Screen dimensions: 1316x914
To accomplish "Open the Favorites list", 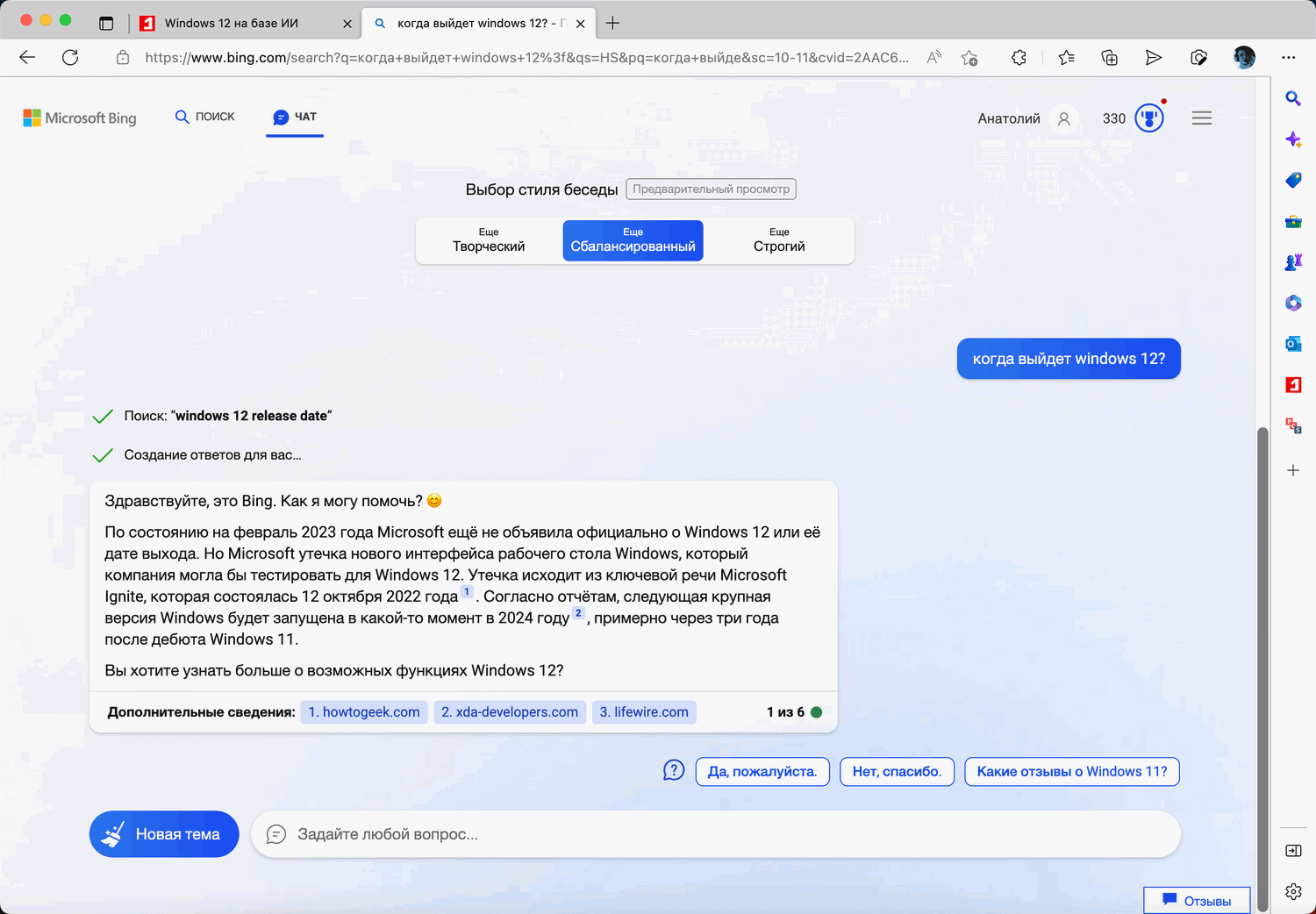I will (1066, 58).
